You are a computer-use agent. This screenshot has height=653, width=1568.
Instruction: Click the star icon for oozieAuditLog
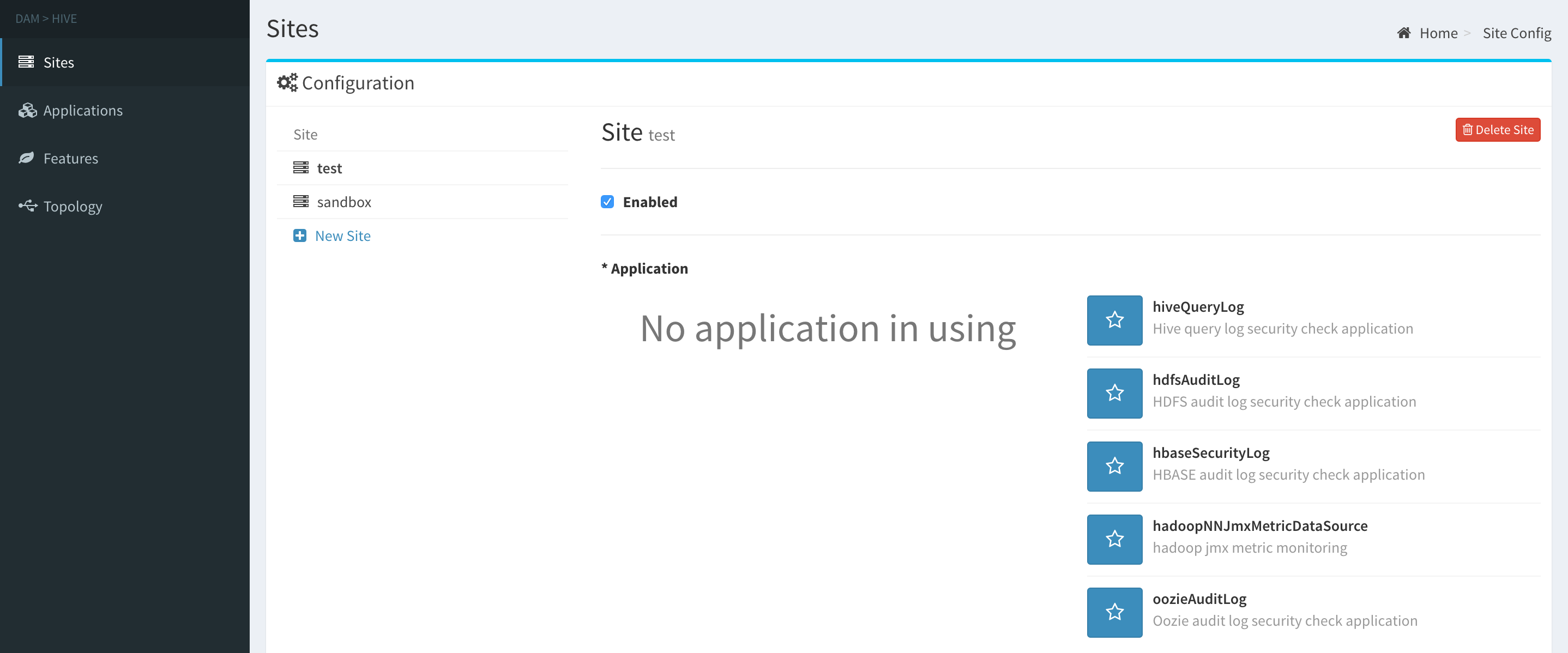tap(1114, 612)
